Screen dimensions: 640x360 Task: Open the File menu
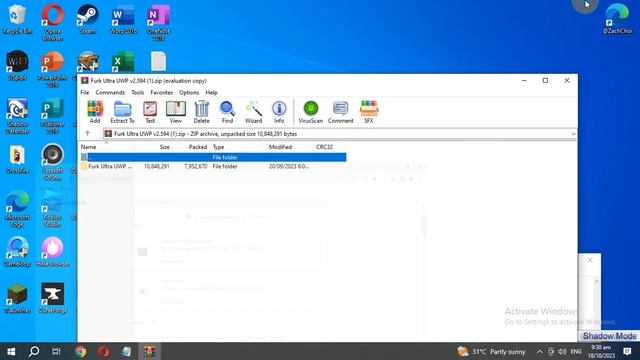[x=84, y=93]
